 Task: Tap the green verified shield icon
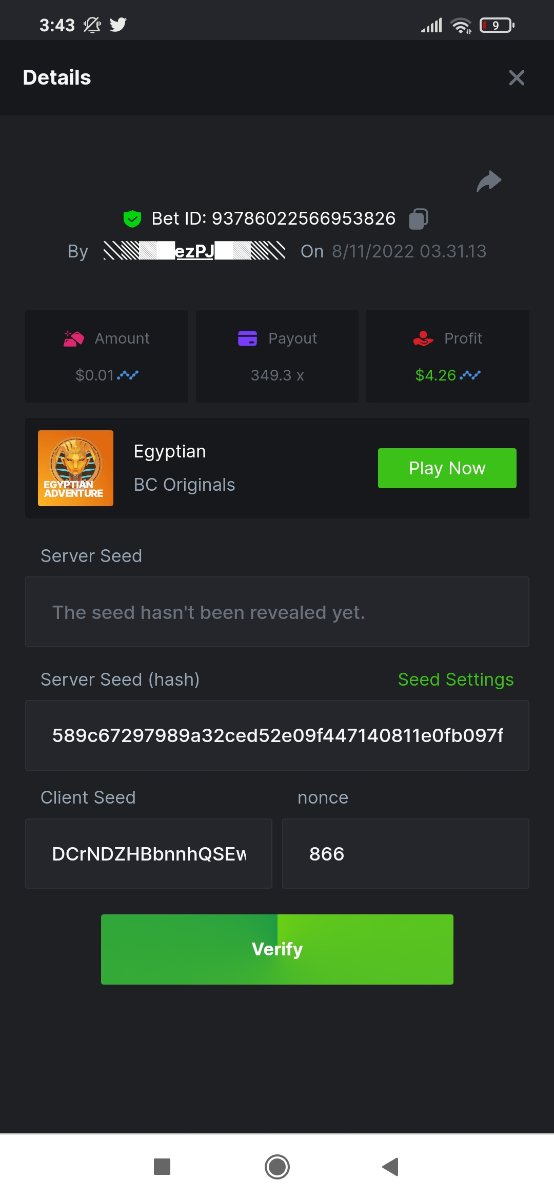tap(132, 218)
